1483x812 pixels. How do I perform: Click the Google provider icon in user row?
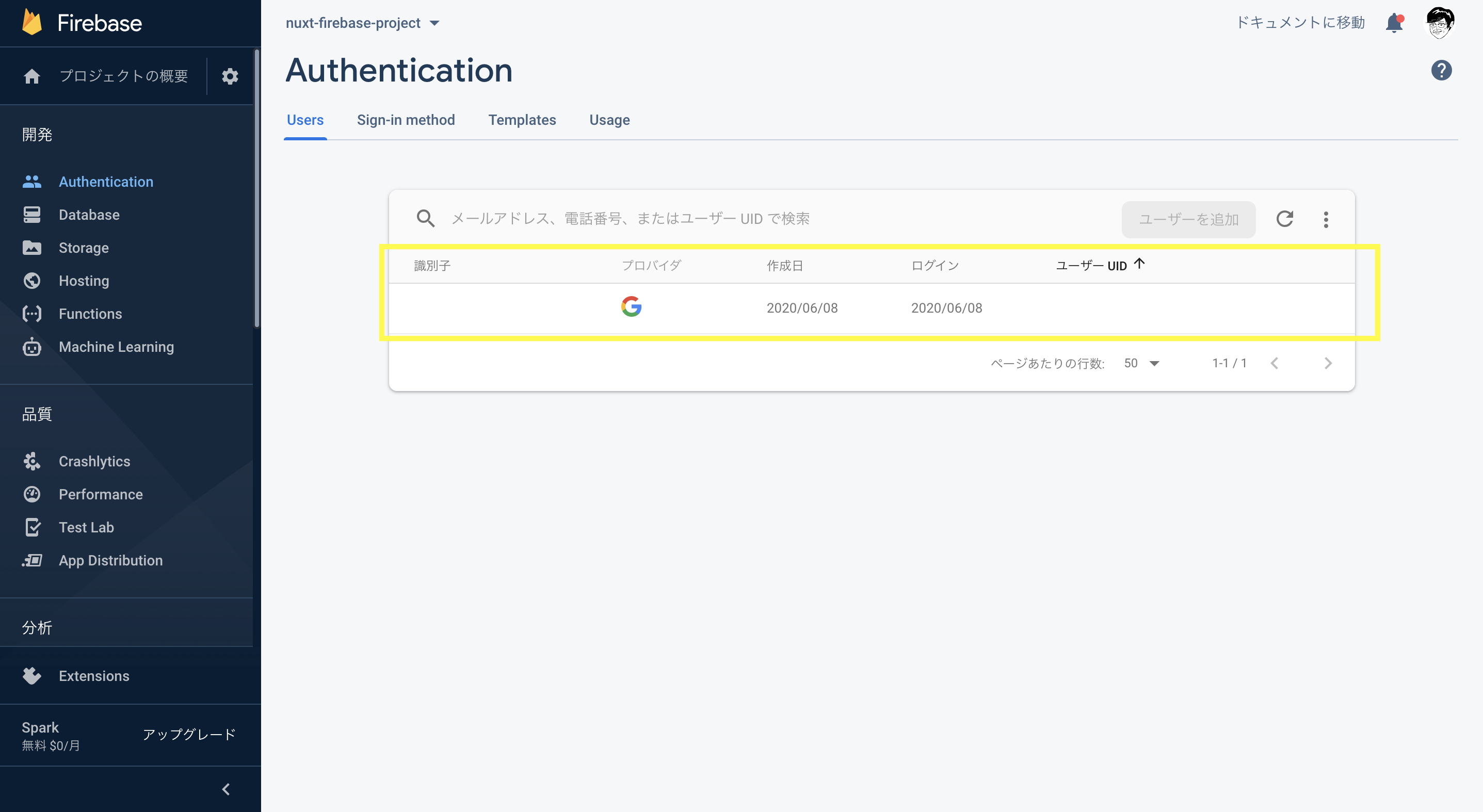632,307
